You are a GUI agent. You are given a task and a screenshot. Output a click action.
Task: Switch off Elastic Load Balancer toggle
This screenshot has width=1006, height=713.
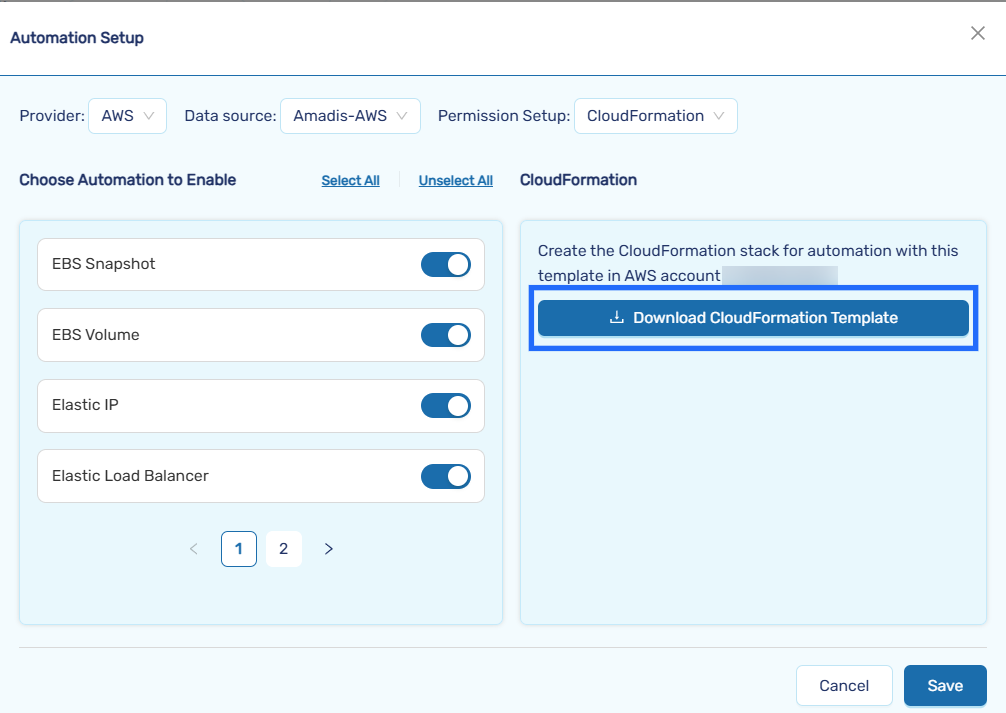point(445,476)
